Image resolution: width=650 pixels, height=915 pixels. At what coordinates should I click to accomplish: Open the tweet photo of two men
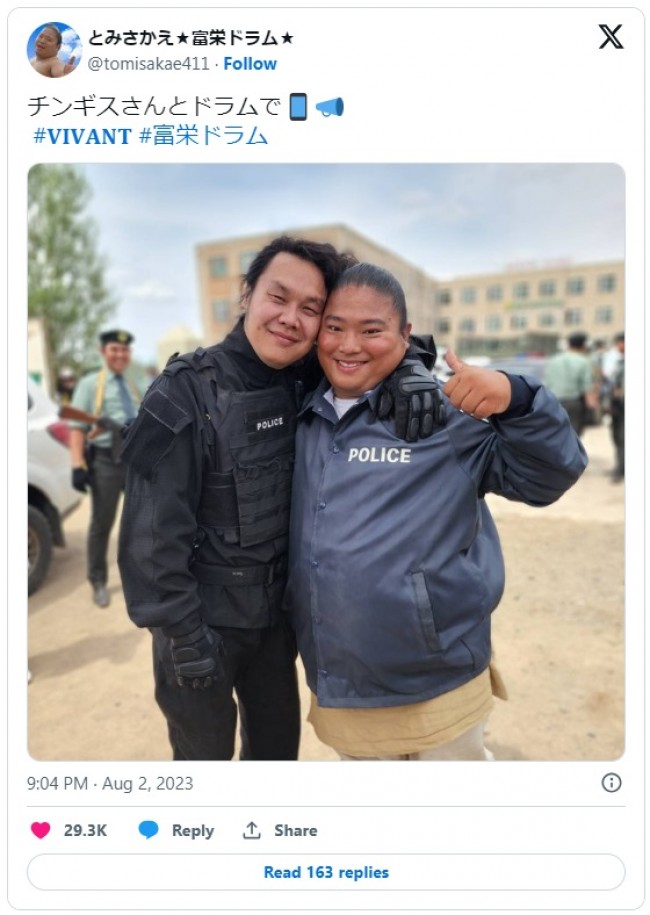326,462
